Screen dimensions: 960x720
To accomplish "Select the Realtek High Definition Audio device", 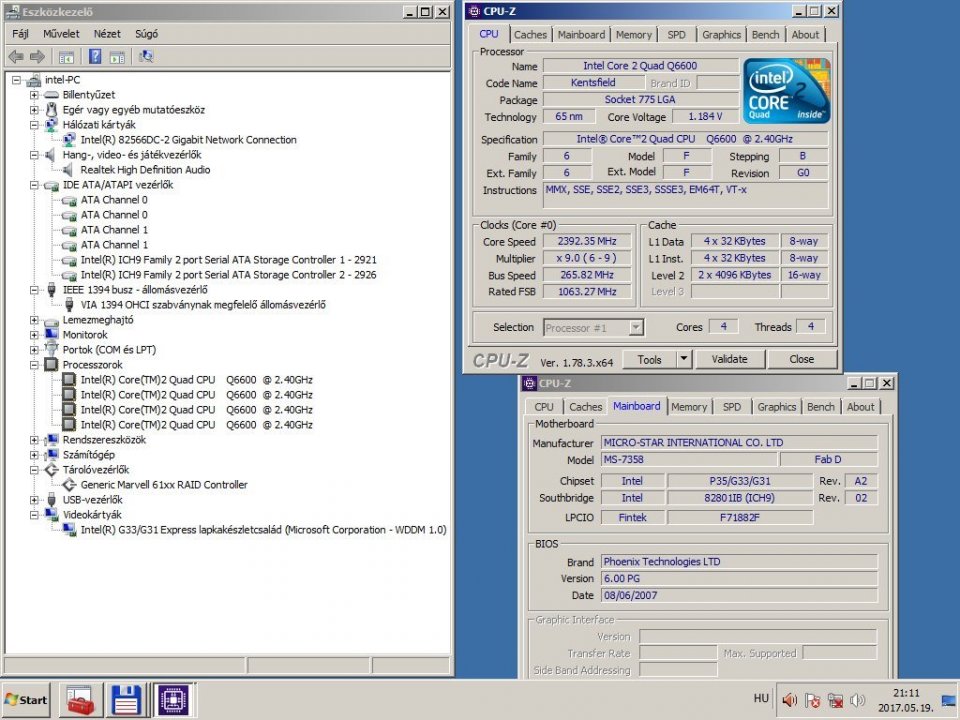I will pos(145,170).
